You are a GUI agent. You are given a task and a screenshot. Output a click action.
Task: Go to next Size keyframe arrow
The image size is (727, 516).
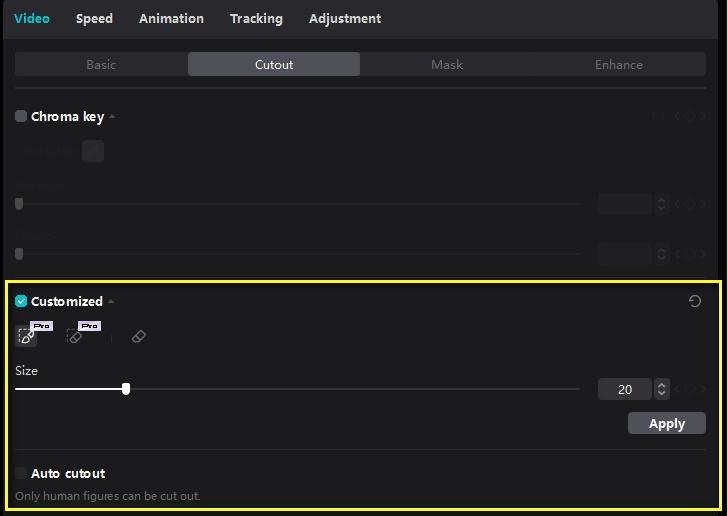[x=703, y=389]
